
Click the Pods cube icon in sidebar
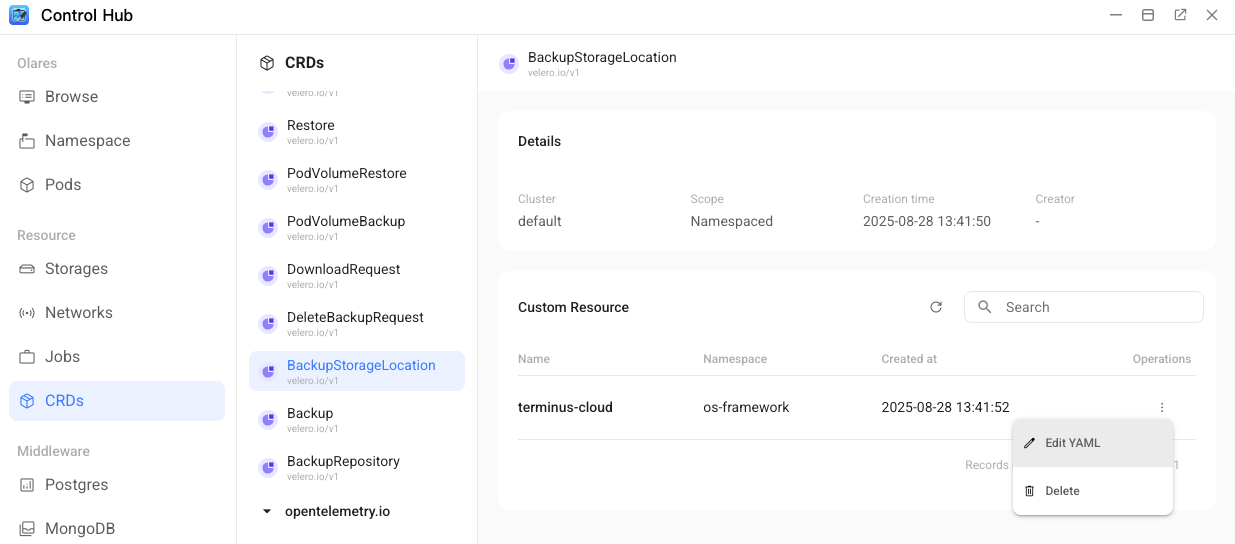pyautogui.click(x=27, y=185)
